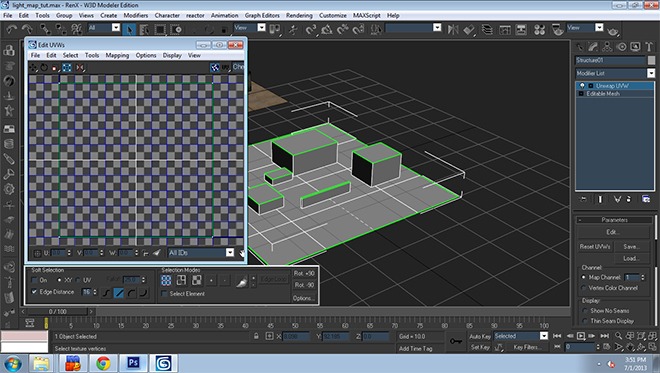Select UV soft selection radio button
The image size is (660, 373).
(78, 280)
